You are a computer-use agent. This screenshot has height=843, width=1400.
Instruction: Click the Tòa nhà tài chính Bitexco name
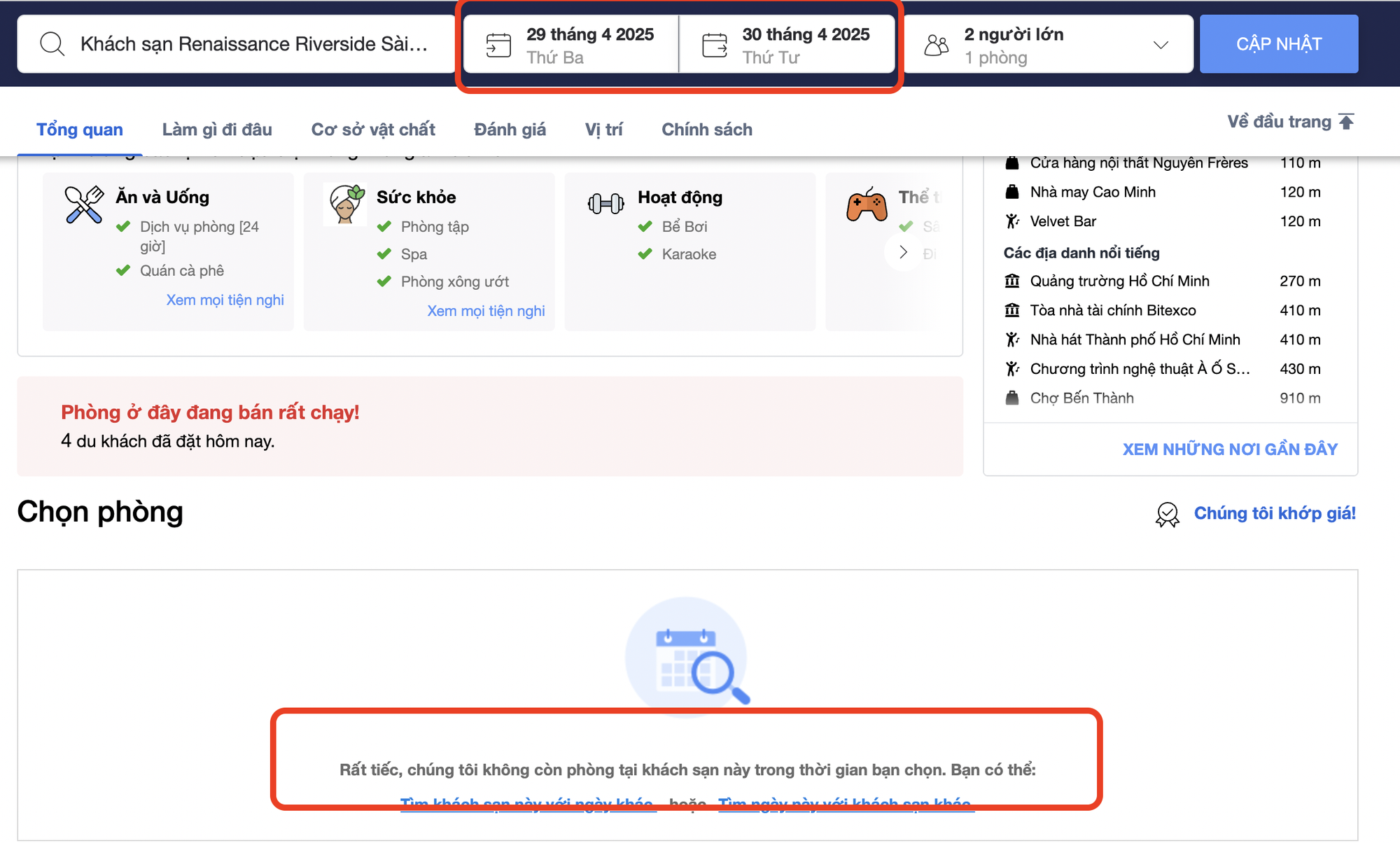[1113, 310]
